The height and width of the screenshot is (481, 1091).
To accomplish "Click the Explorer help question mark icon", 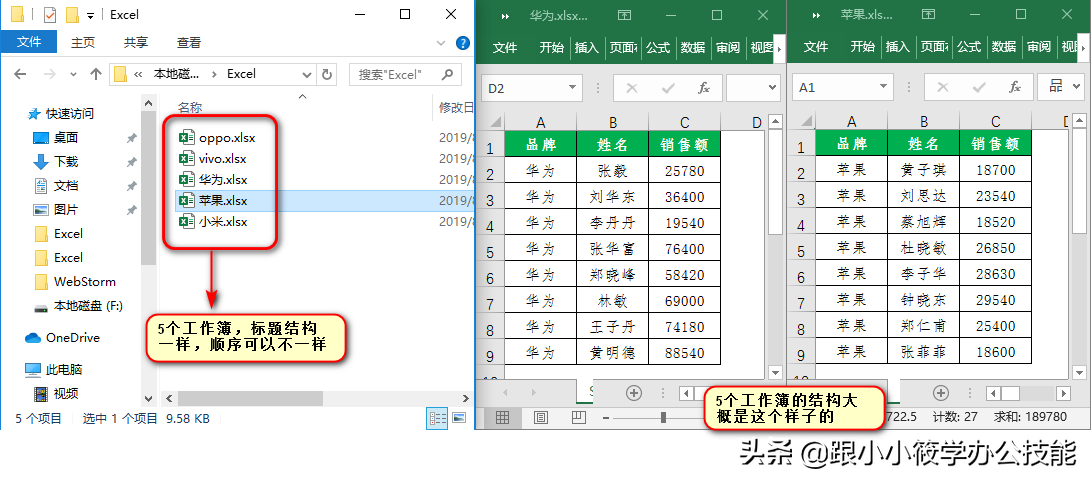I will point(463,43).
